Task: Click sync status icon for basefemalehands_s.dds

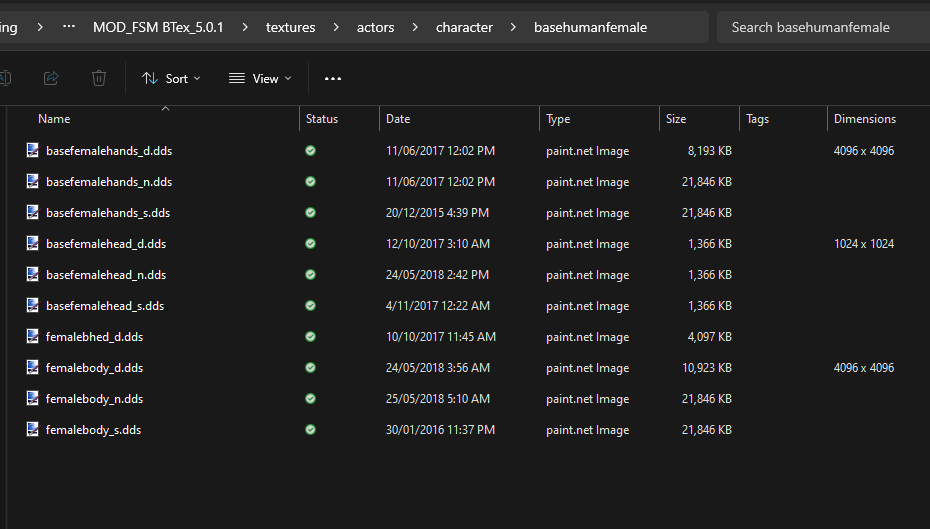Action: click(310, 212)
